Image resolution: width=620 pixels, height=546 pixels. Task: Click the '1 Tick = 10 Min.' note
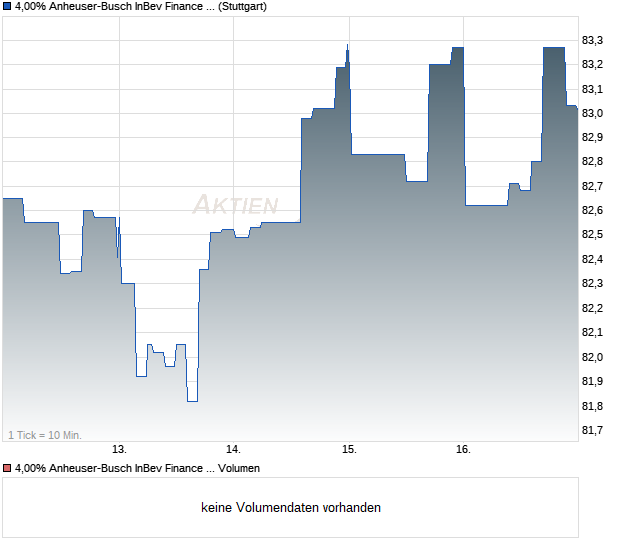click(x=45, y=435)
